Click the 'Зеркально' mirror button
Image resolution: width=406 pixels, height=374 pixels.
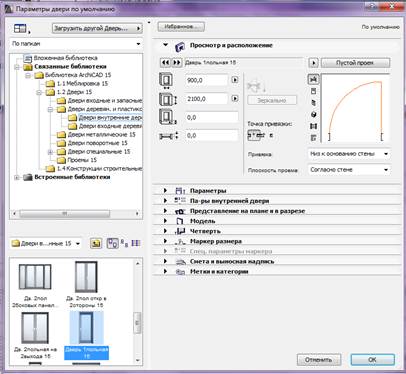point(272,100)
